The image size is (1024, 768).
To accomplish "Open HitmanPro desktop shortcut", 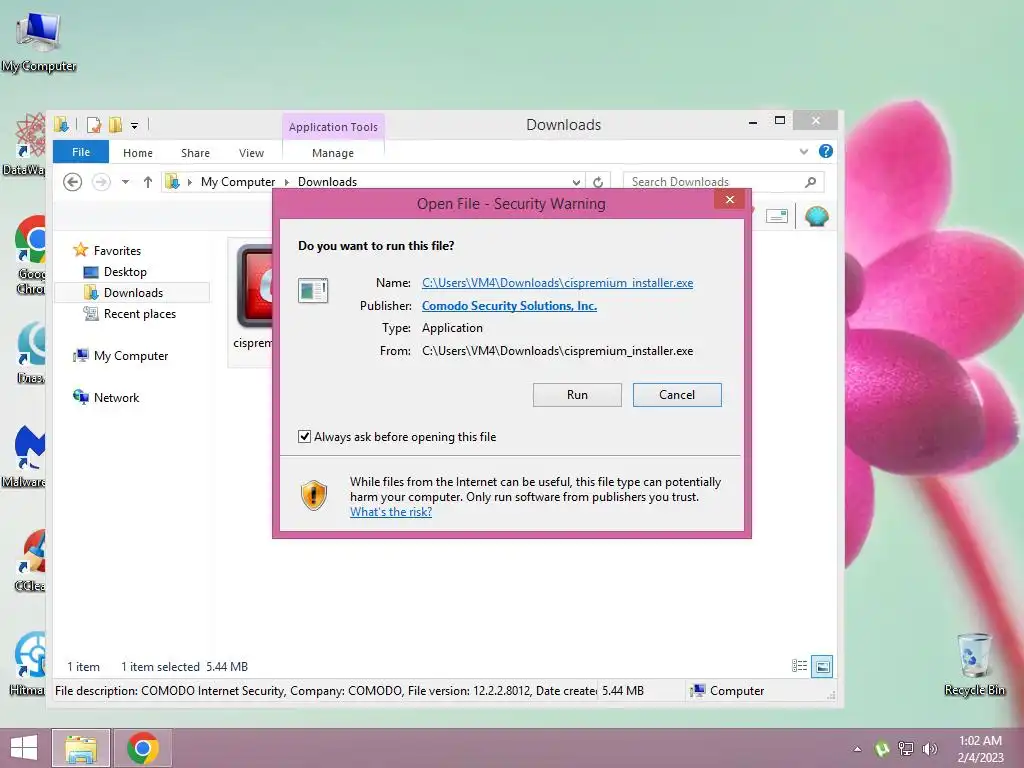I will (29, 663).
